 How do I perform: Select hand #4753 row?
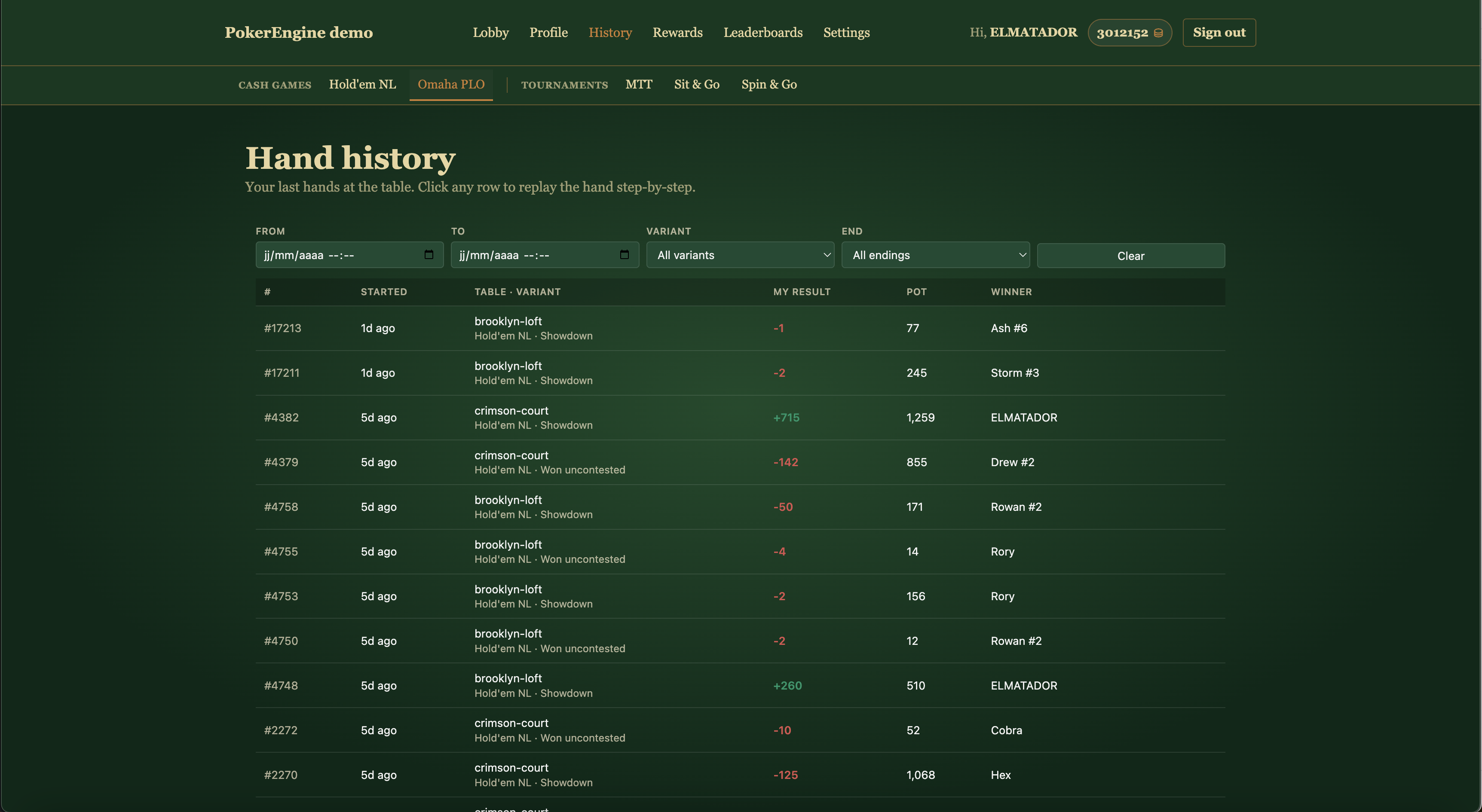[x=740, y=596]
